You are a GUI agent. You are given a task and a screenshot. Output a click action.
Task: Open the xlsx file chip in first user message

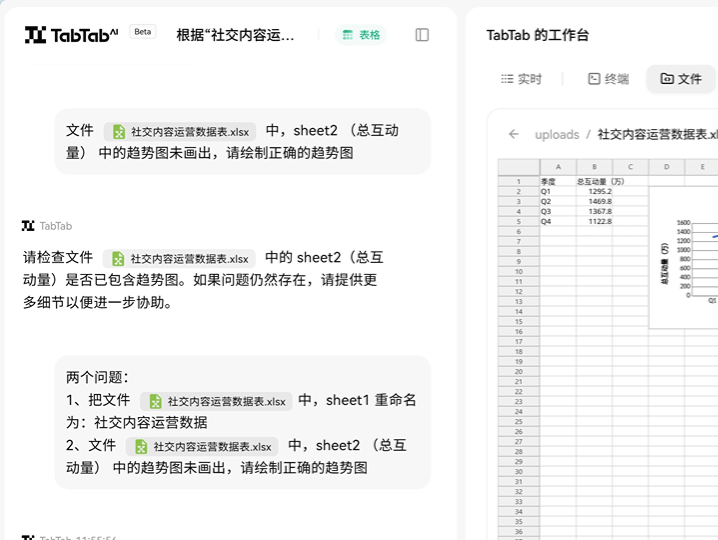(180, 132)
